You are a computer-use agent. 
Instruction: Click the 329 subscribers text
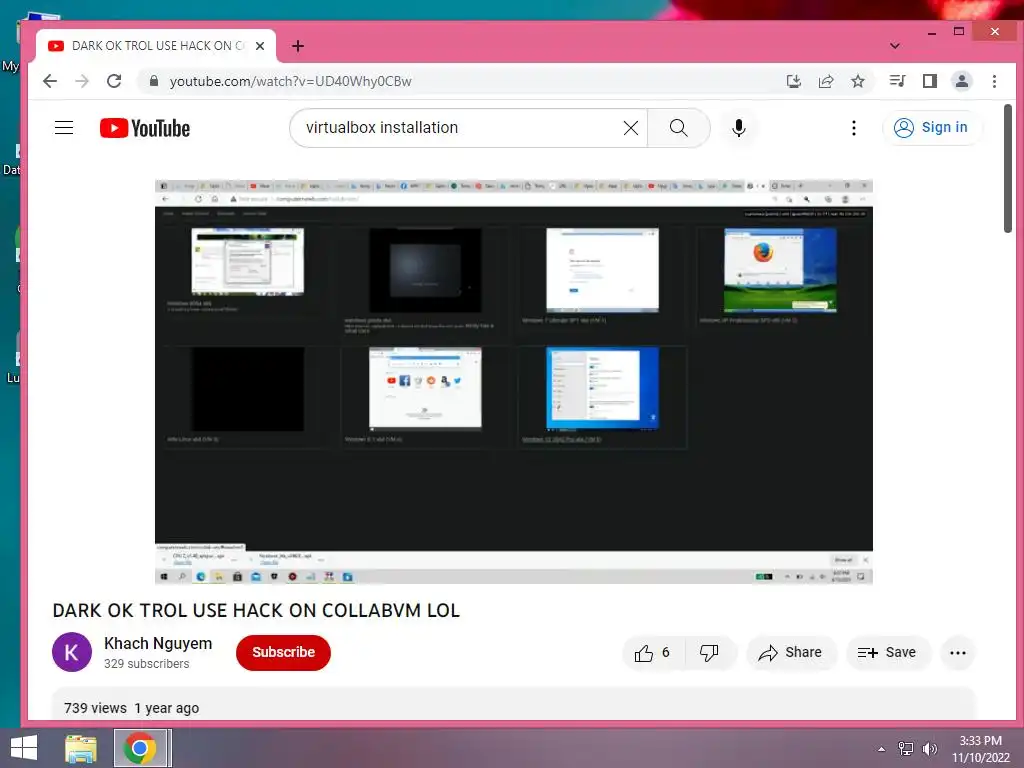(x=146, y=664)
